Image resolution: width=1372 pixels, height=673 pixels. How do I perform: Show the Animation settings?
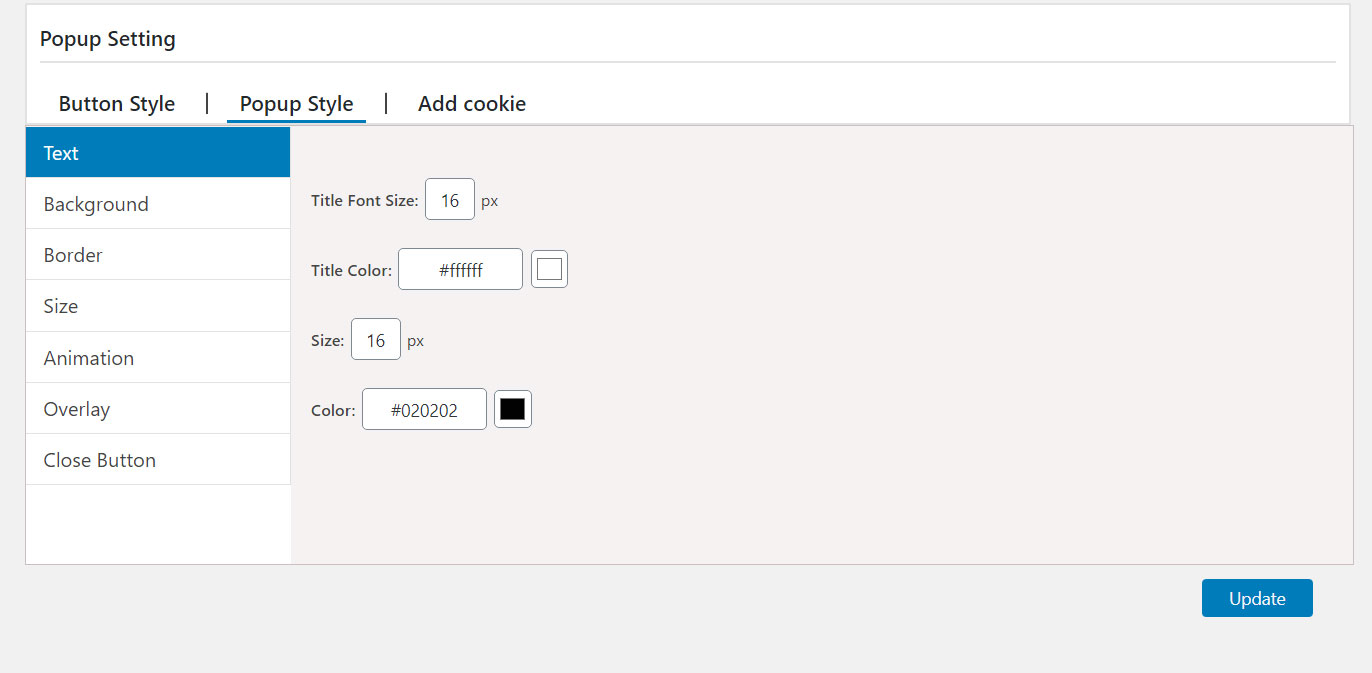pos(158,358)
